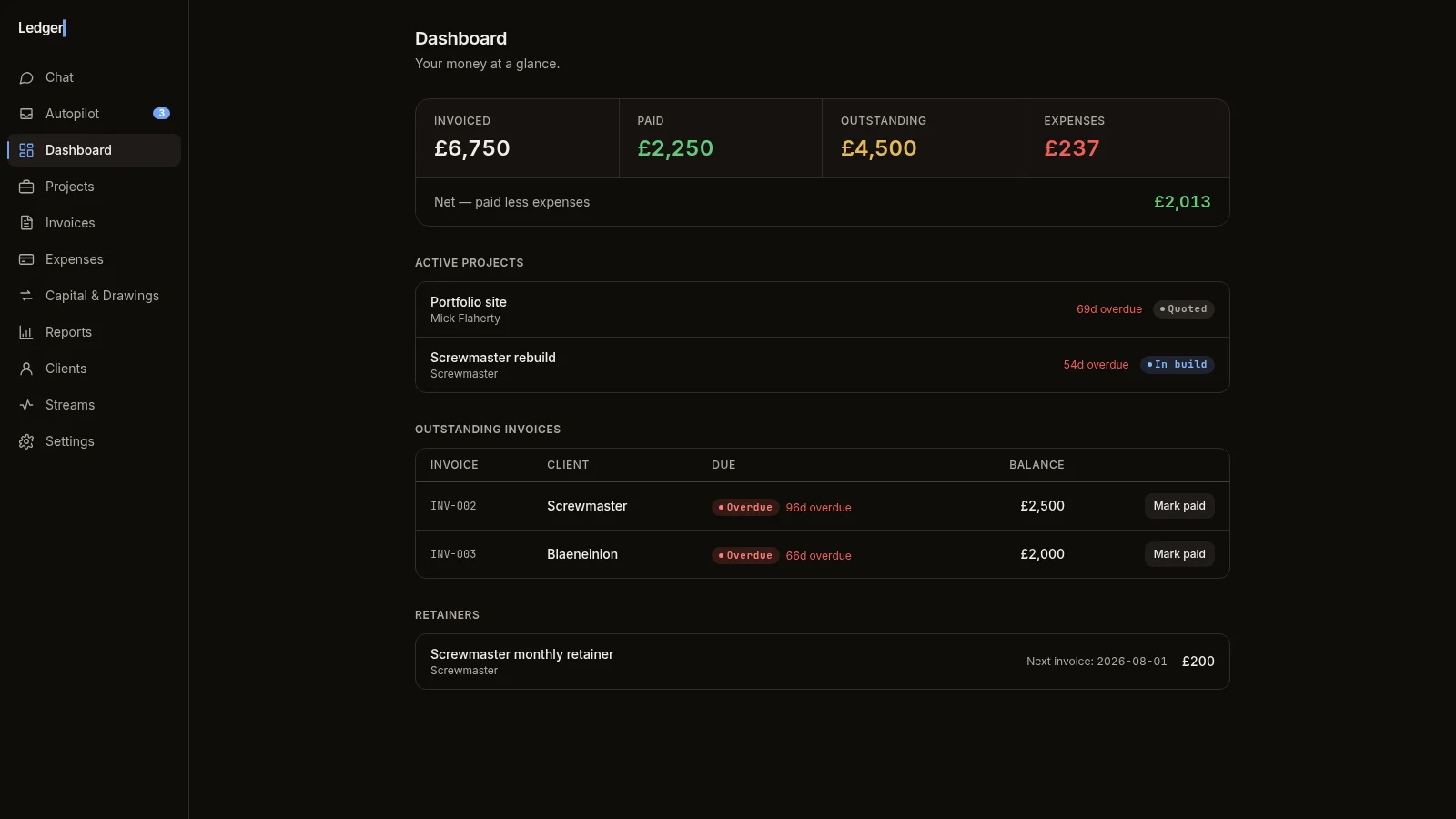Click the Projects briefcase icon
This screenshot has width=1456, height=819.
click(x=26, y=187)
